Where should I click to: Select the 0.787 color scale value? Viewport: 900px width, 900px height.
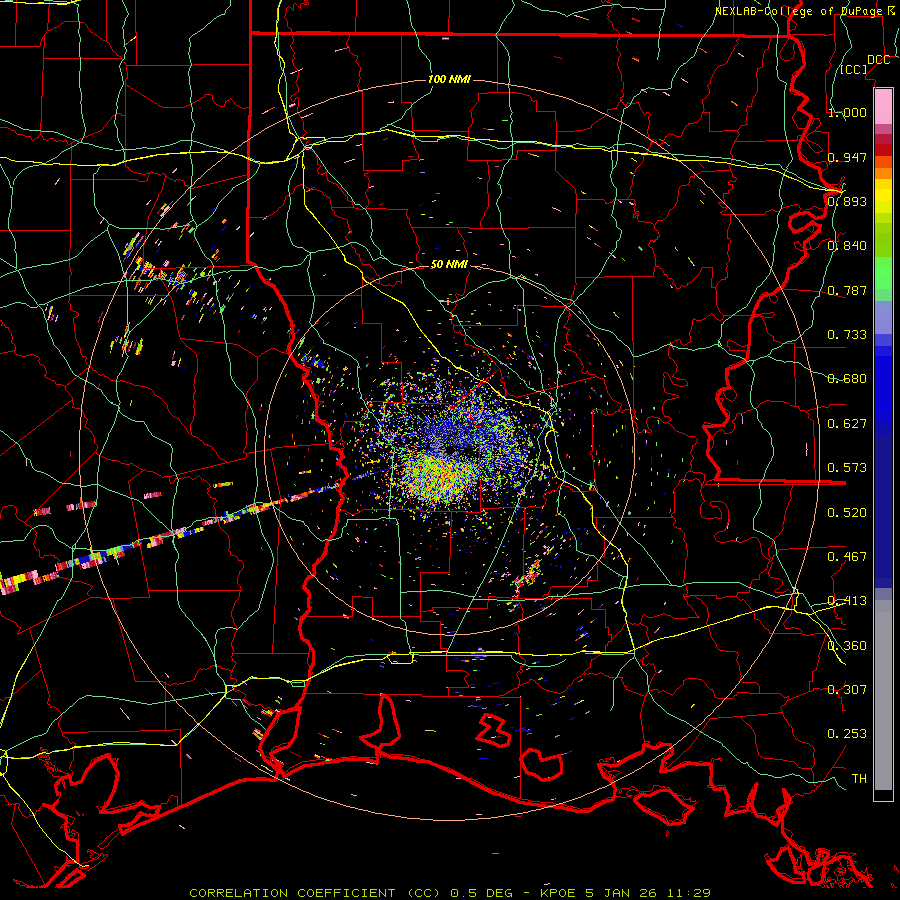847,290
